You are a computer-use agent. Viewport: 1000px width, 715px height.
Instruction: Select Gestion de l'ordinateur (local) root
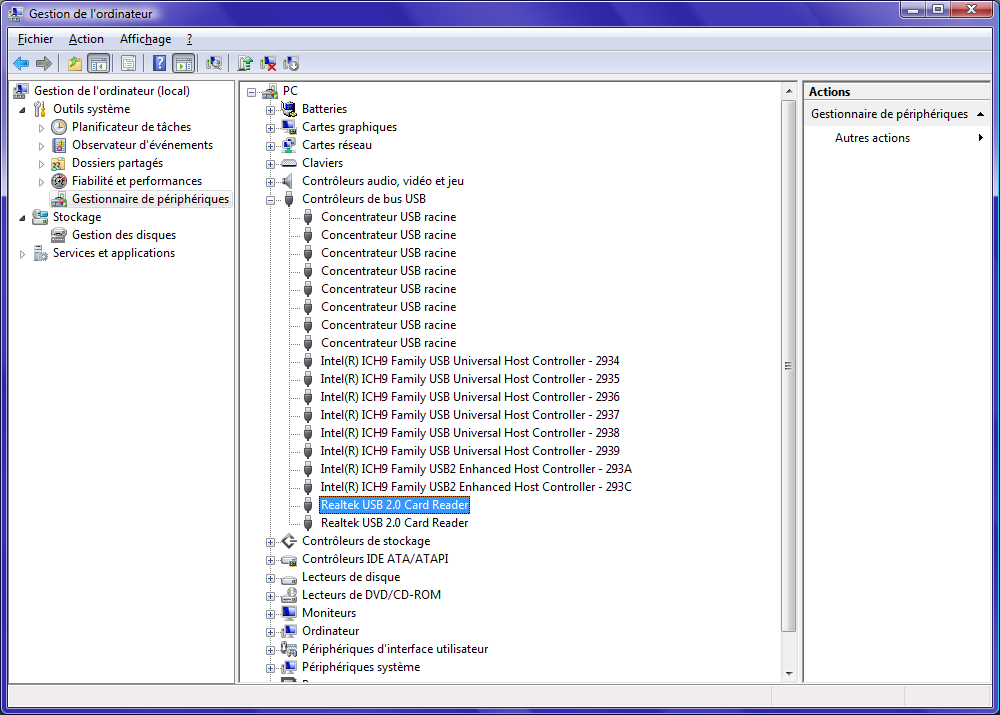coord(112,91)
